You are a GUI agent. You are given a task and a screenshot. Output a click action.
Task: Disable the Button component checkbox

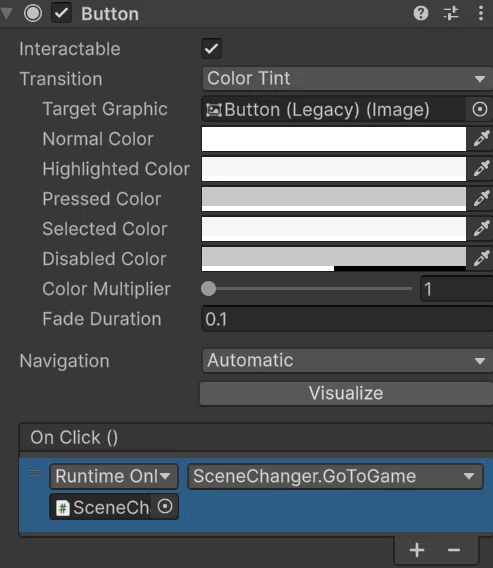click(x=61, y=14)
